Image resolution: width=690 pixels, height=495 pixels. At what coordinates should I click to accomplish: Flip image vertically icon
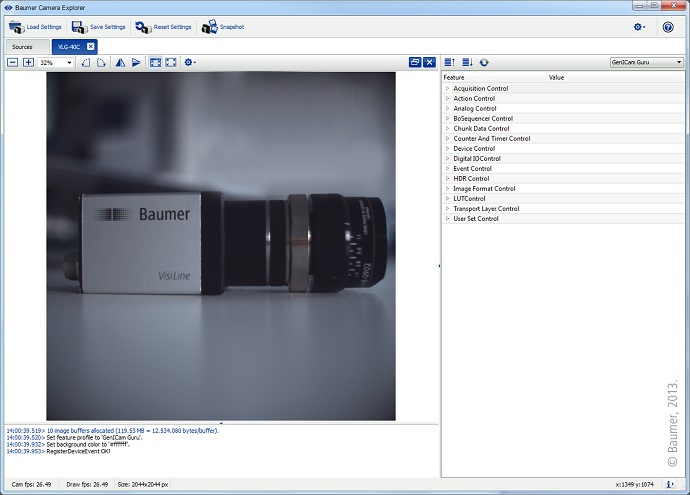(136, 62)
